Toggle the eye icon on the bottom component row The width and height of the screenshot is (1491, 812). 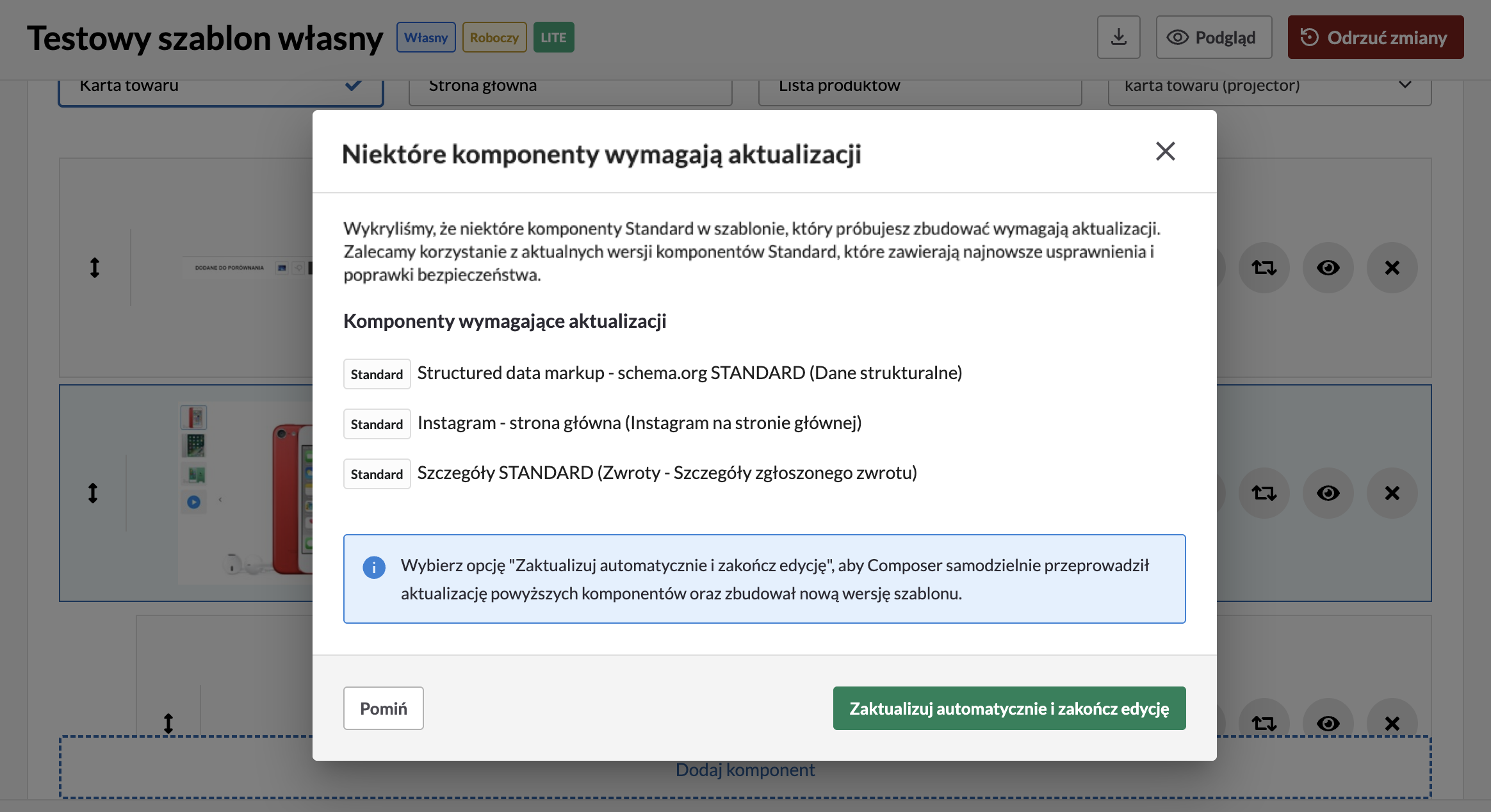[x=1328, y=722]
